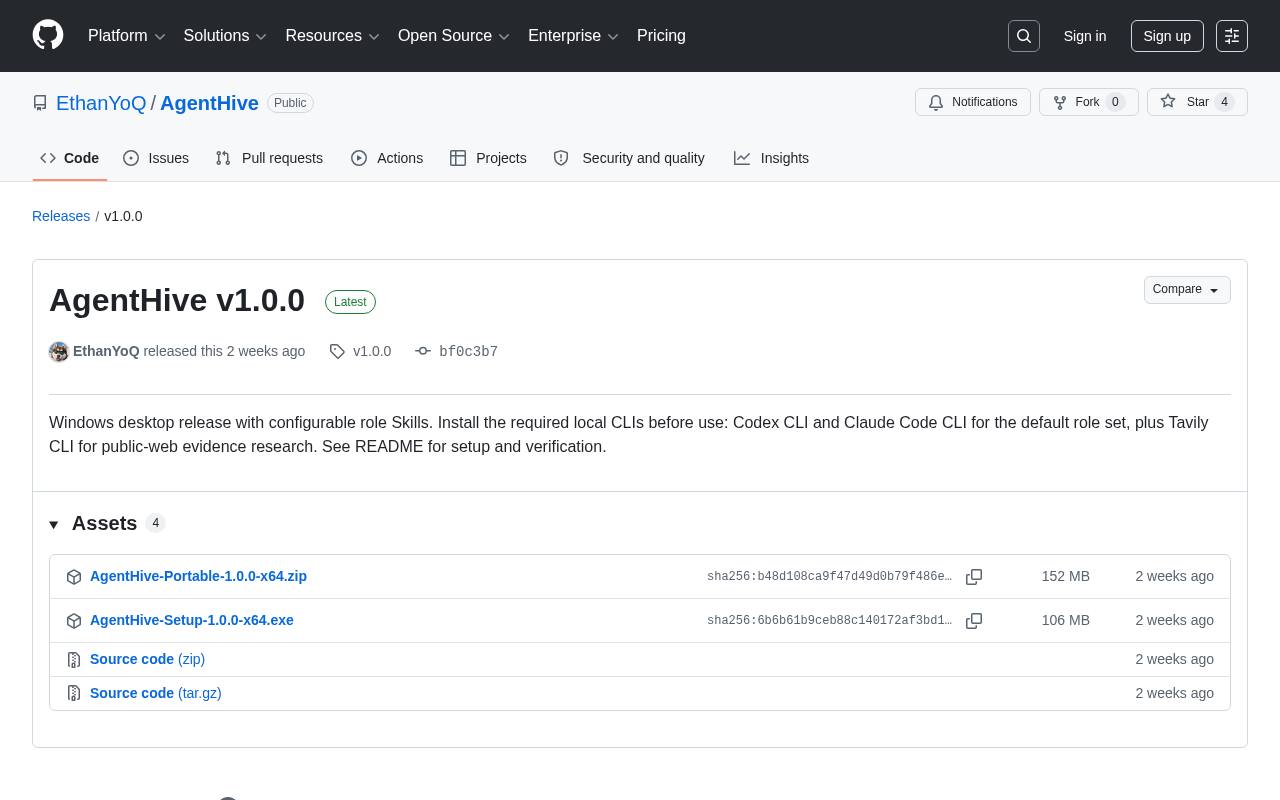The height and width of the screenshot is (800, 1280).
Task: Switch to the Security and quality tab
Action: pos(629,158)
